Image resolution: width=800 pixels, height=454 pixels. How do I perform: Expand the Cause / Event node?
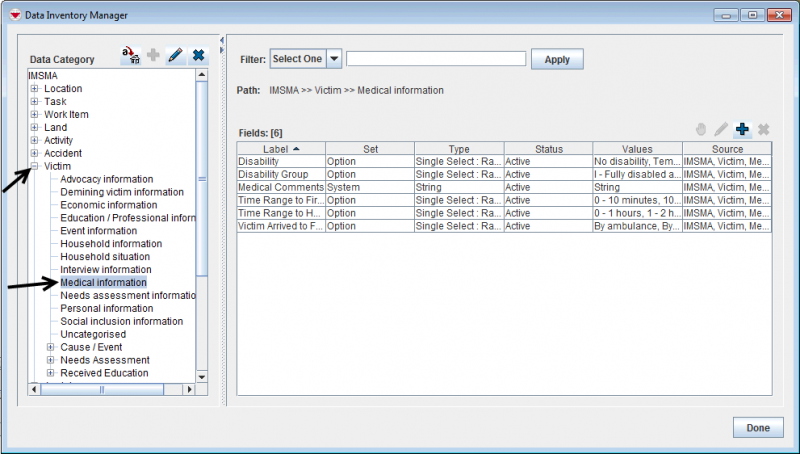[x=51, y=347]
